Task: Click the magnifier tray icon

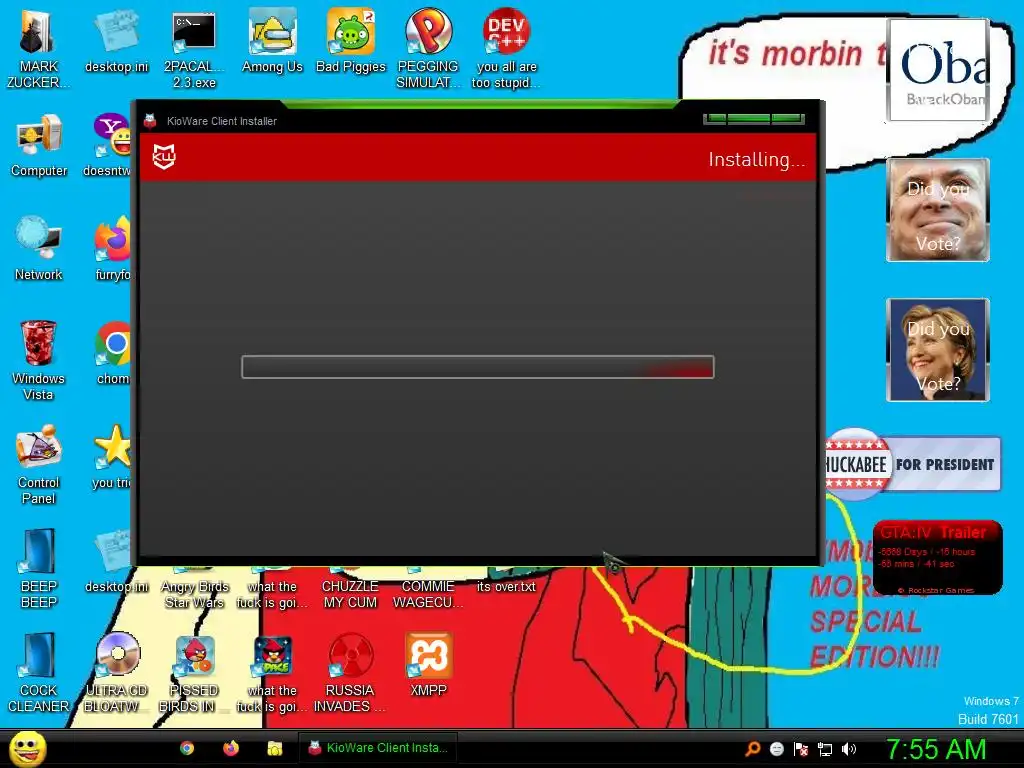Action: pos(752,748)
